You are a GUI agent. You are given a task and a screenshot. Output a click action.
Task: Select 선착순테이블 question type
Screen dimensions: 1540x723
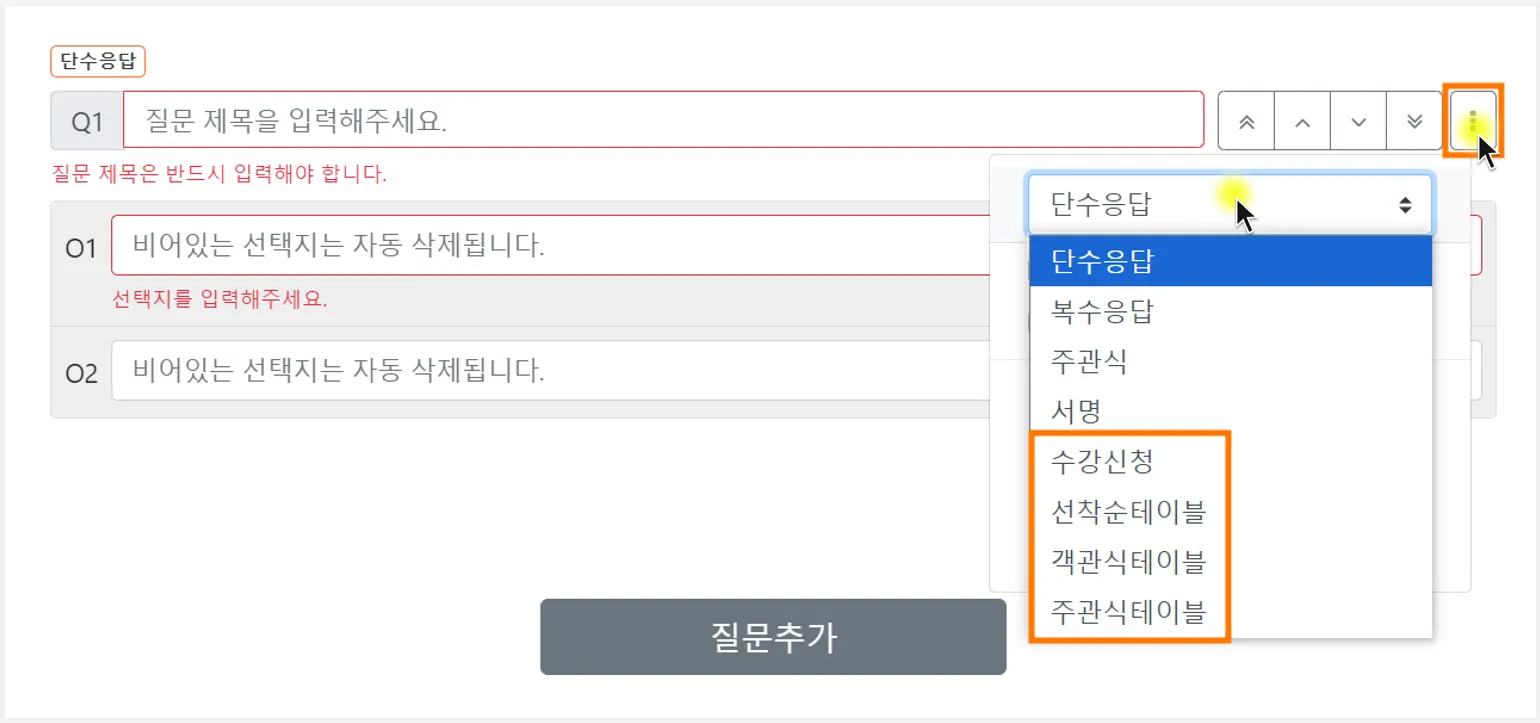click(x=1128, y=512)
